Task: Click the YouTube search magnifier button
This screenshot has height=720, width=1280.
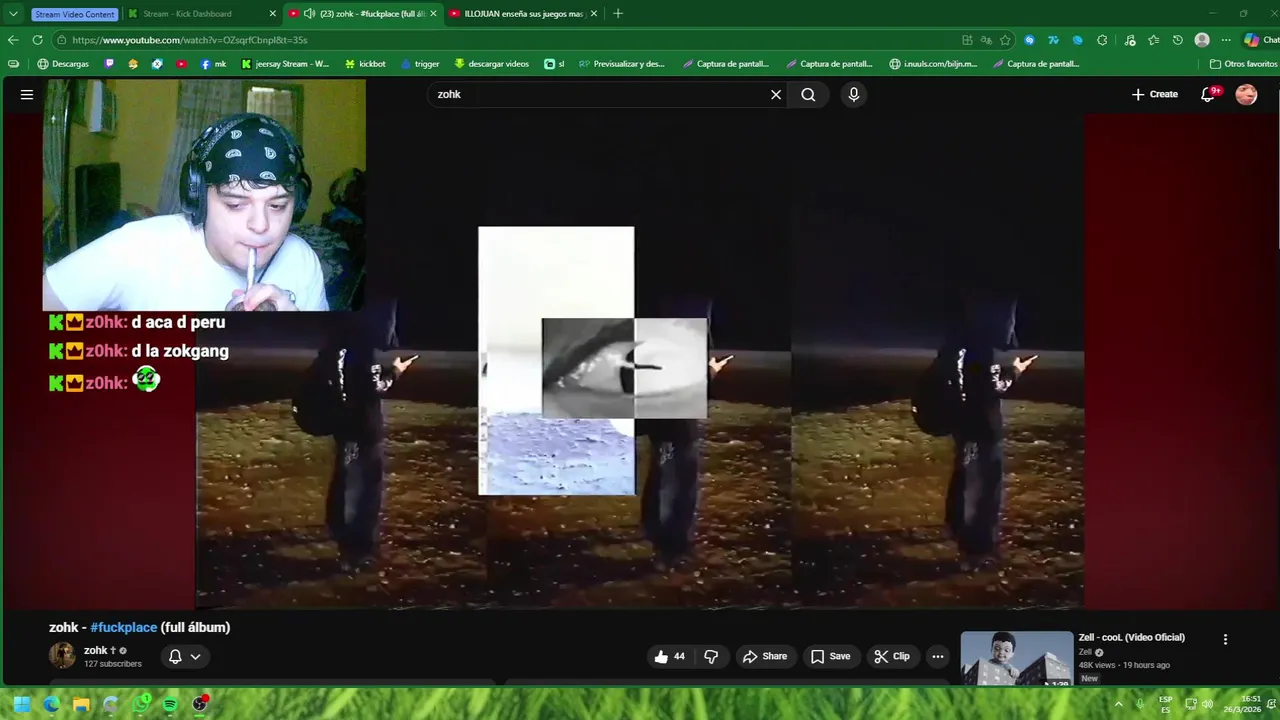Action: click(x=808, y=94)
